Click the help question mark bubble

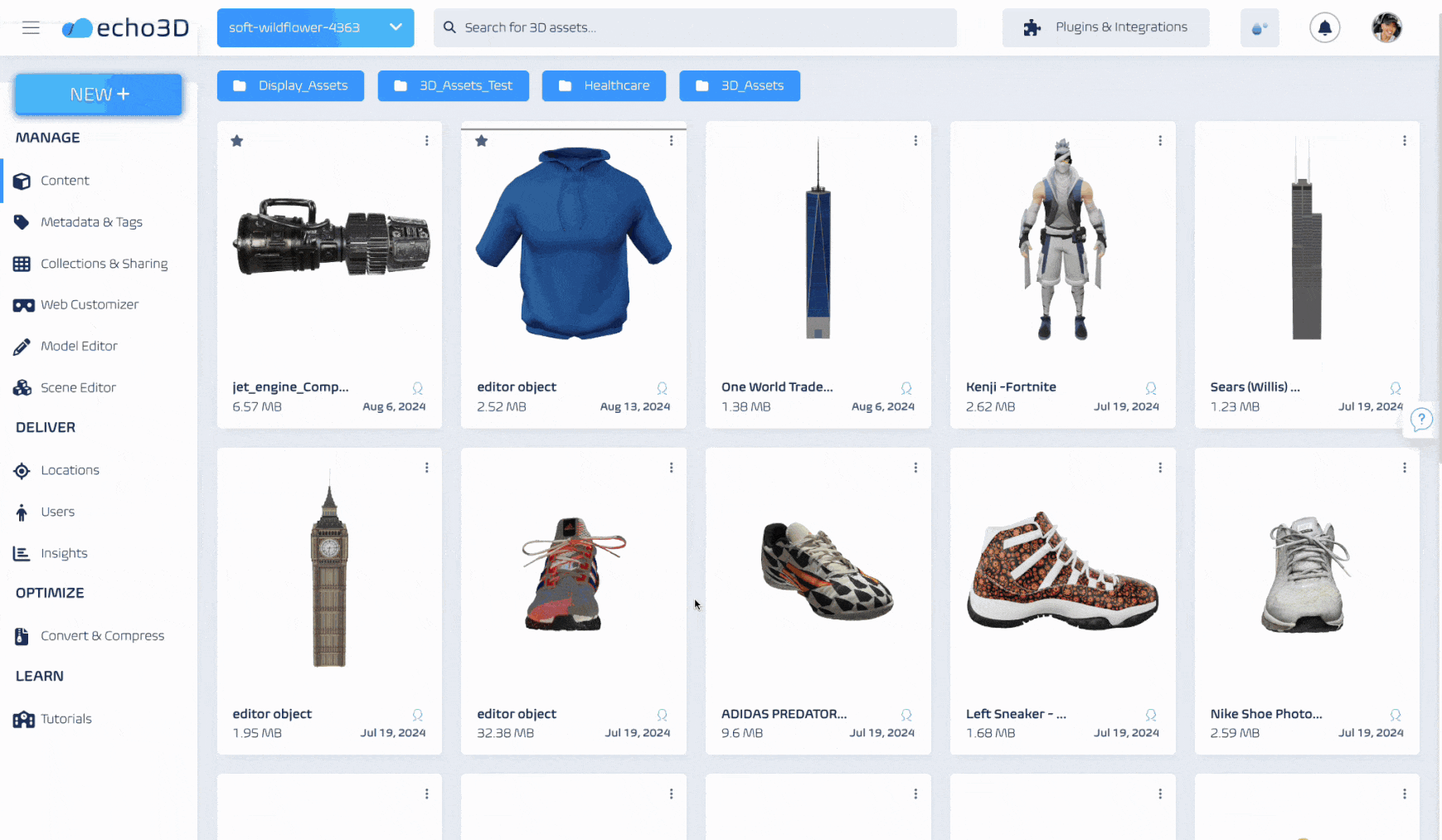[1420, 420]
